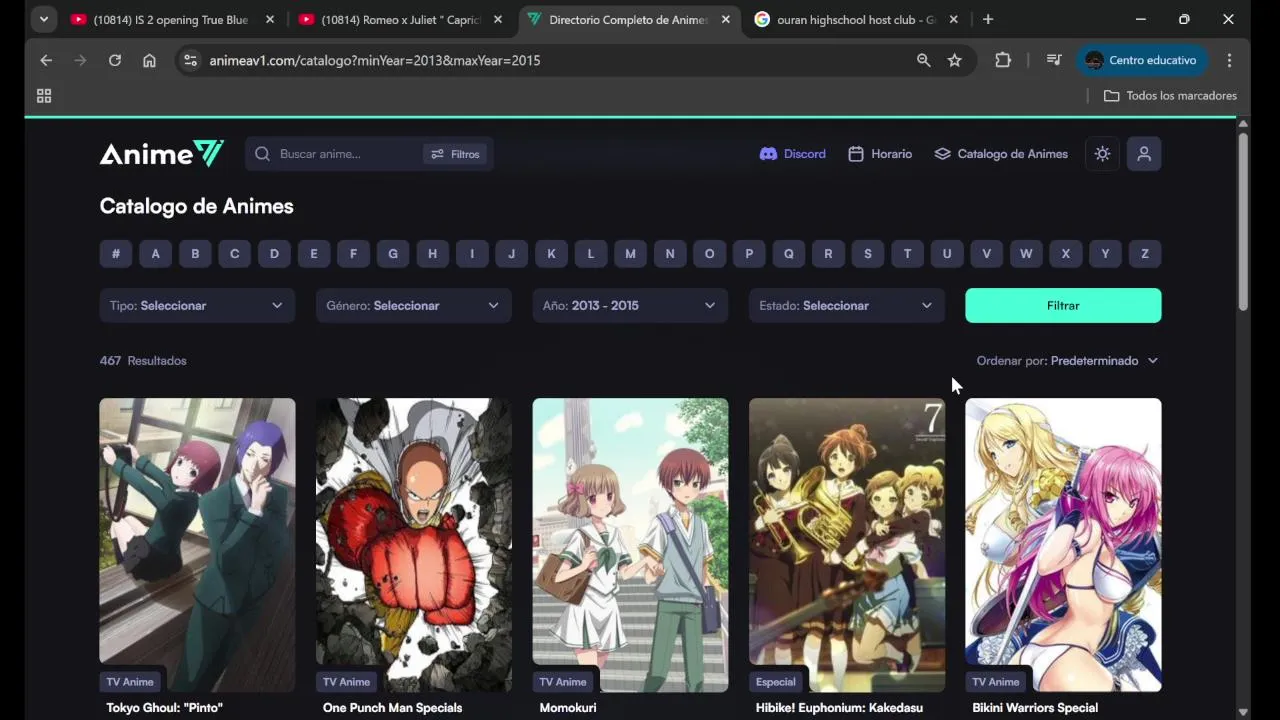This screenshot has width=1280, height=720.
Task: Filter animes by letter L
Action: point(591,254)
